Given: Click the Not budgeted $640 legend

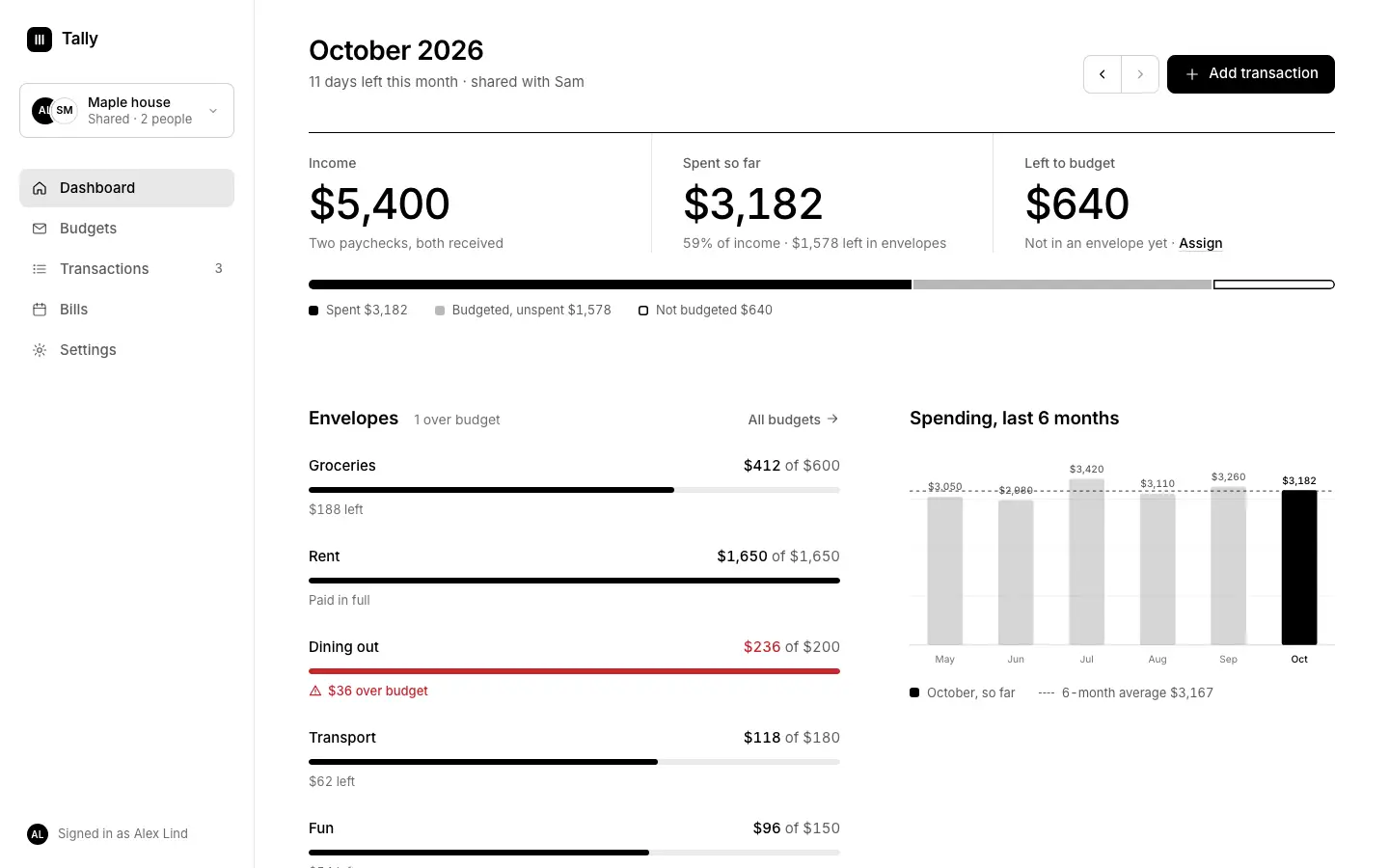Looking at the screenshot, I should point(705,311).
